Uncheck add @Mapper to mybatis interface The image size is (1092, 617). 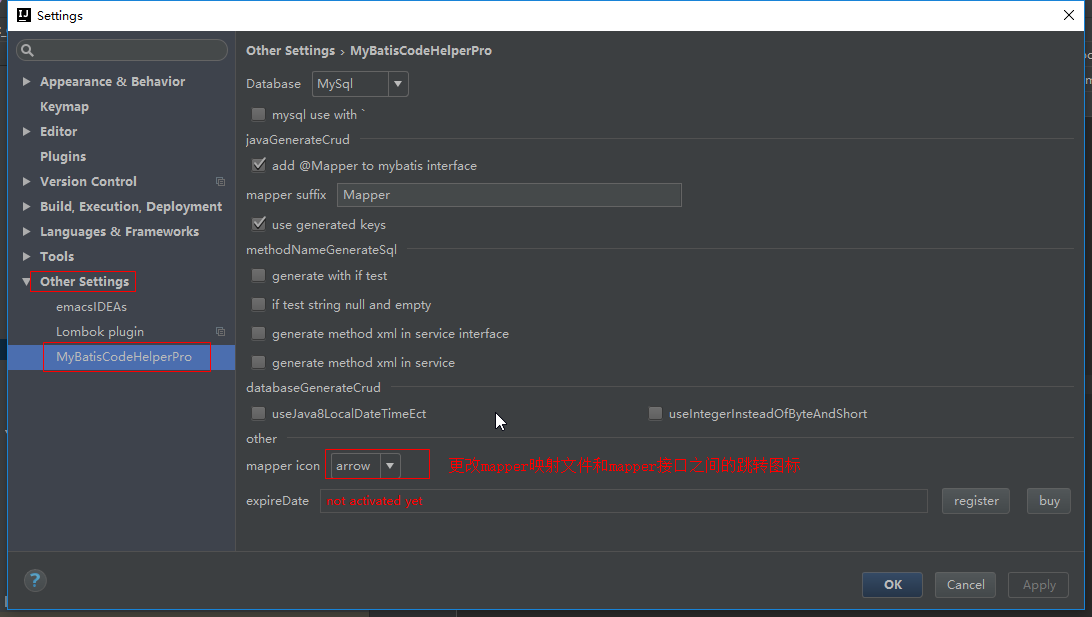(258, 165)
